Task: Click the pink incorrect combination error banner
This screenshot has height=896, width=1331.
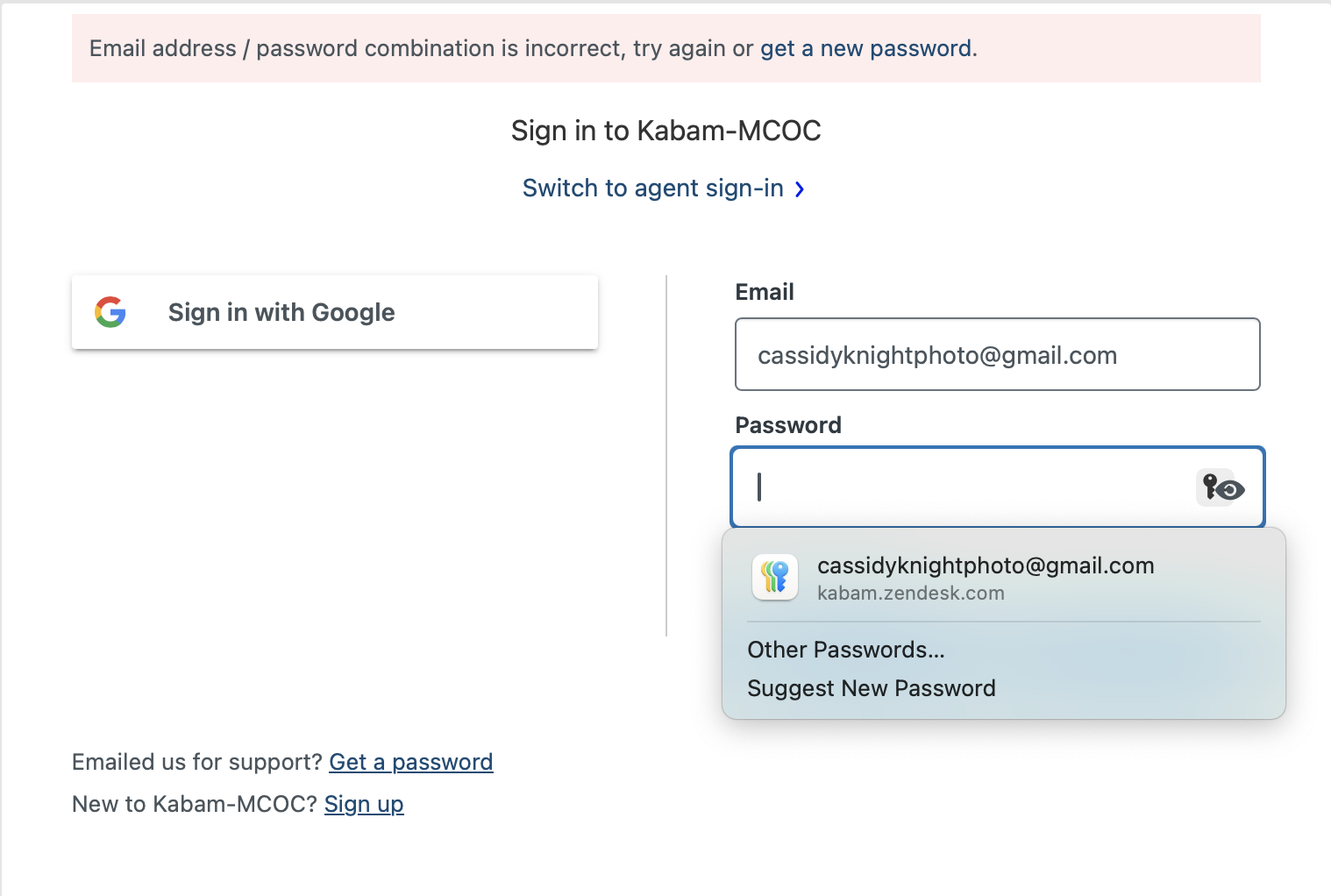Action: click(x=666, y=48)
